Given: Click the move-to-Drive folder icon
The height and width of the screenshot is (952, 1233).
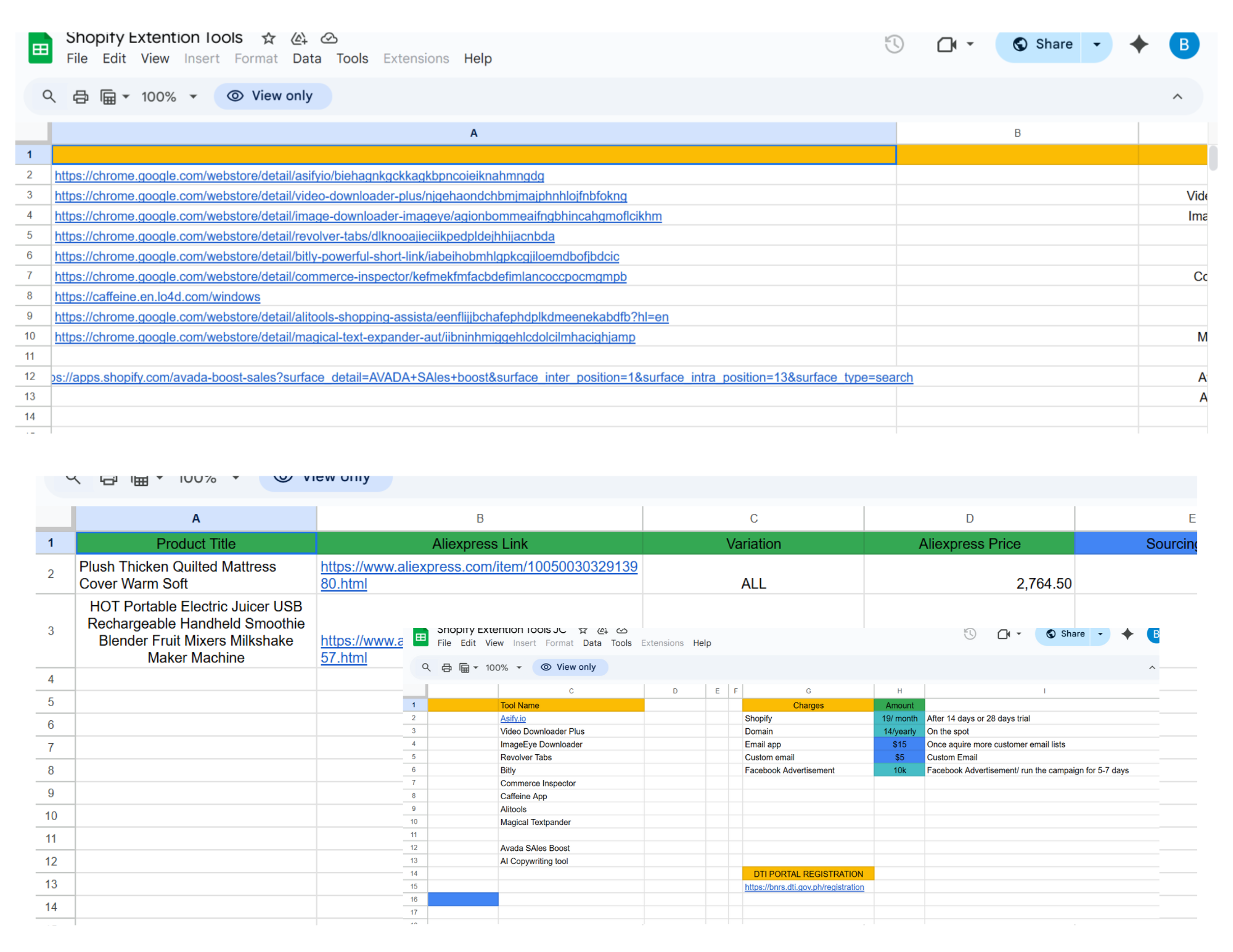Looking at the screenshot, I should point(299,39).
